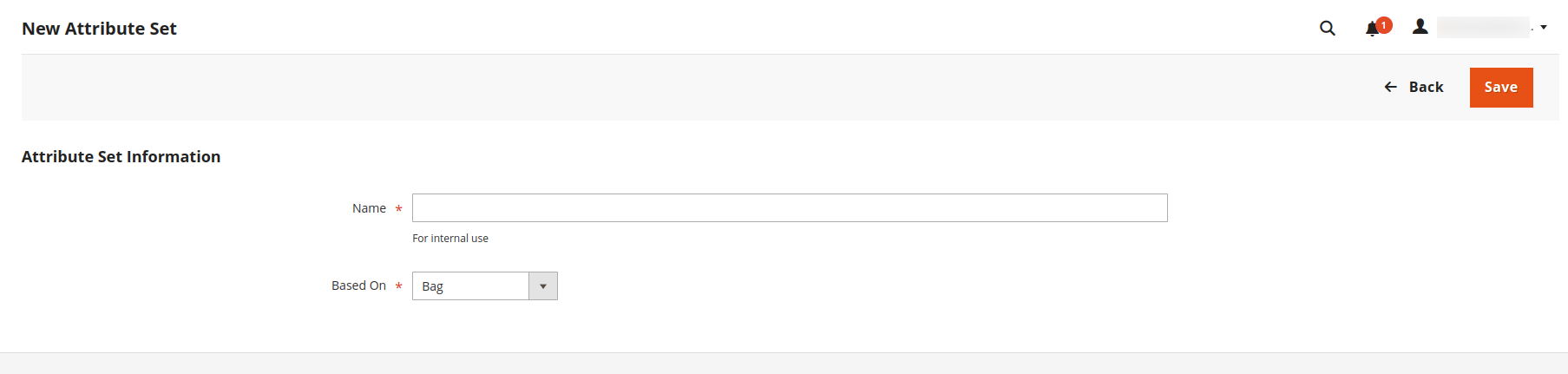The width and height of the screenshot is (1568, 374).
Task: Open the blurred username account menu
Action: [x=1483, y=28]
